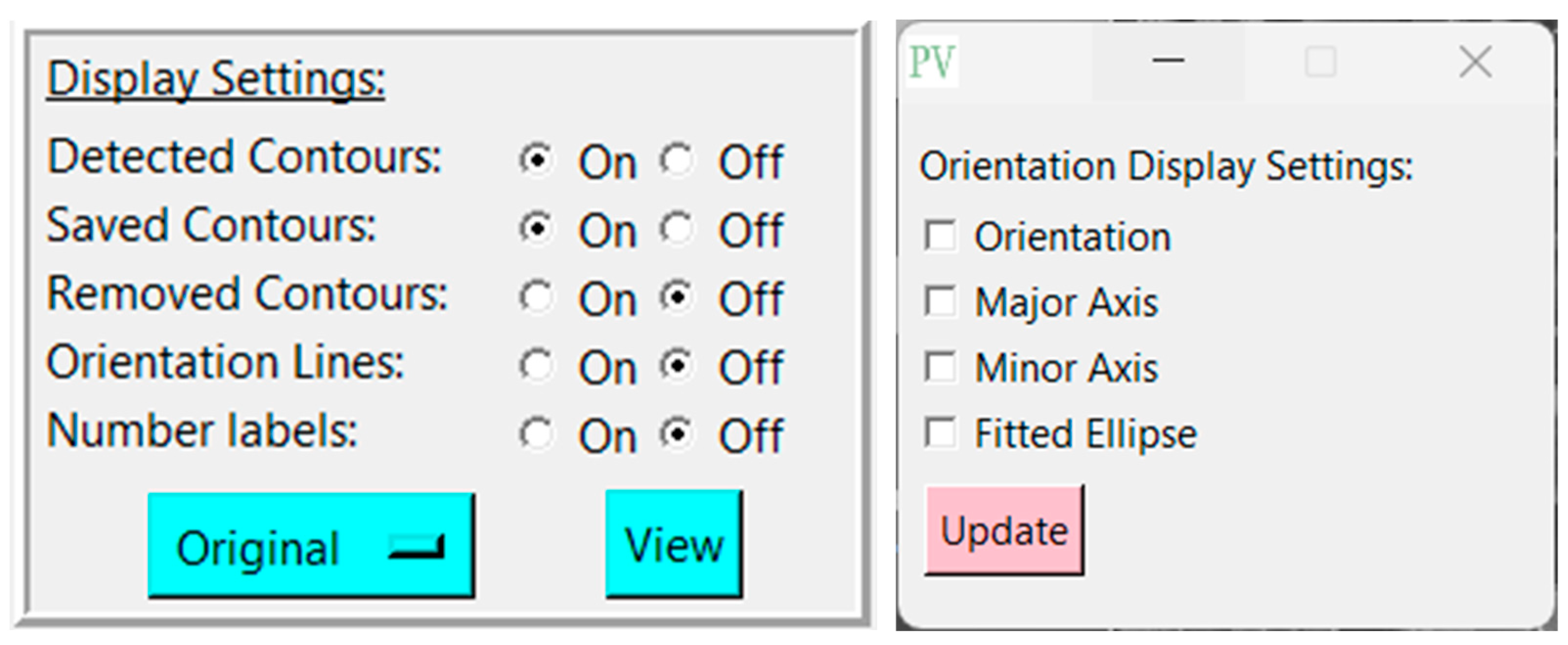Select On for Saved Contours

537,229
